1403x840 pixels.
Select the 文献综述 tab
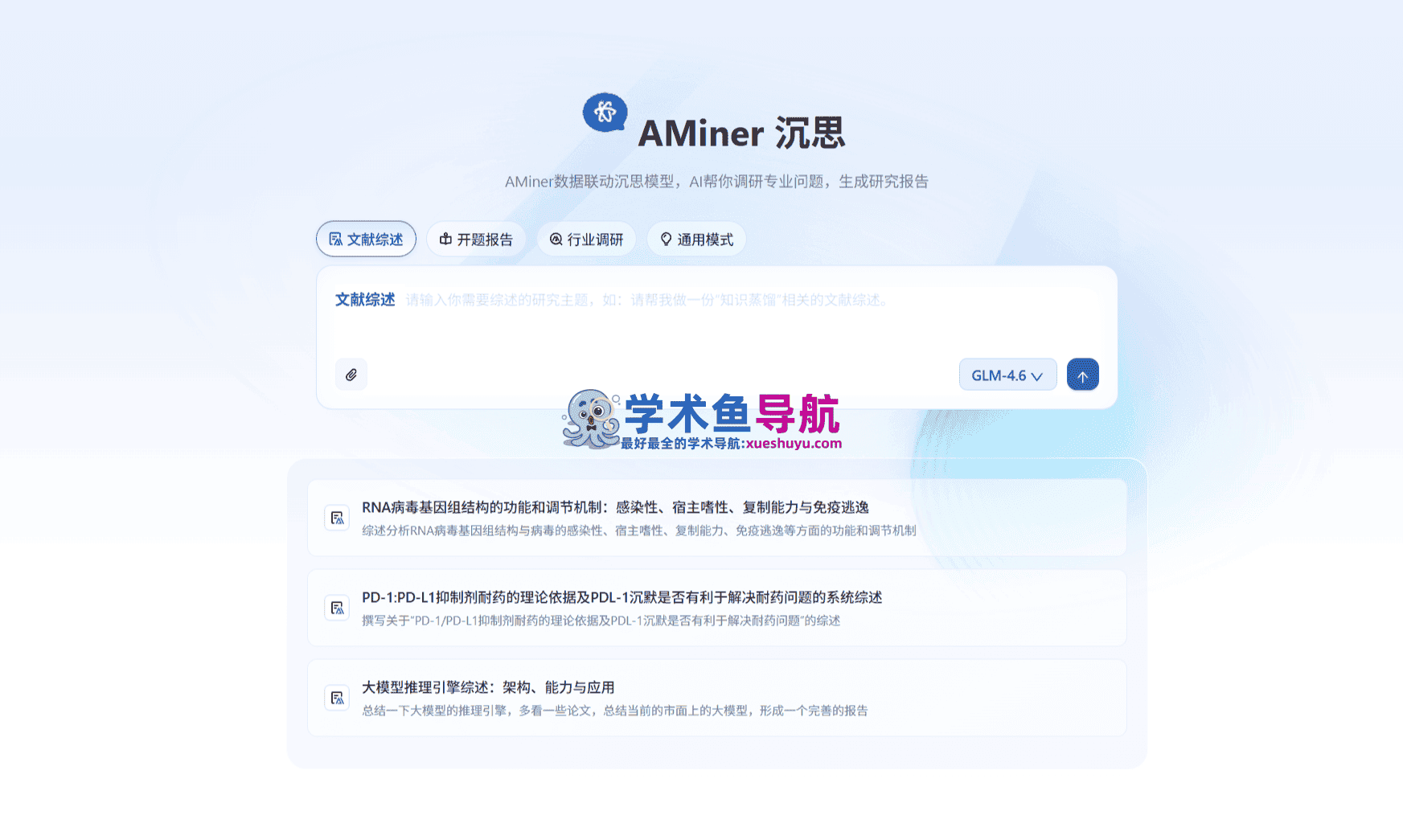tap(366, 239)
